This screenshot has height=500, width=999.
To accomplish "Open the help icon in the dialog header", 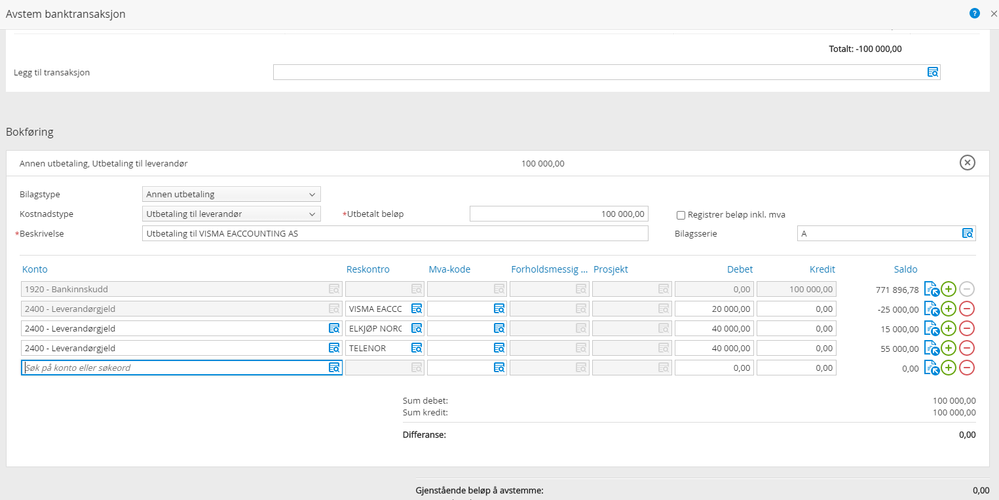I will [x=974, y=13].
